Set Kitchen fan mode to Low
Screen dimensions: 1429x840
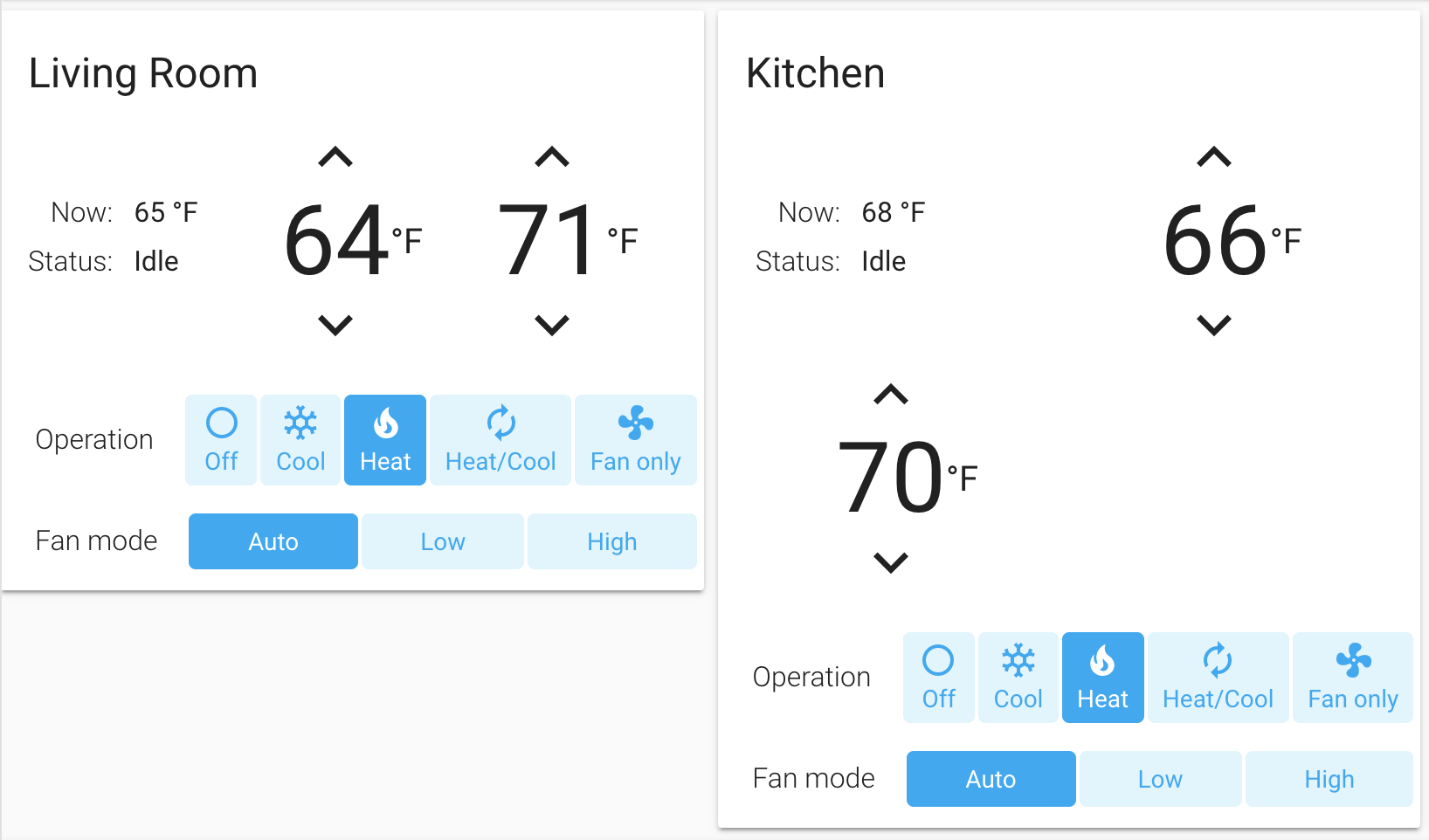(x=1160, y=779)
